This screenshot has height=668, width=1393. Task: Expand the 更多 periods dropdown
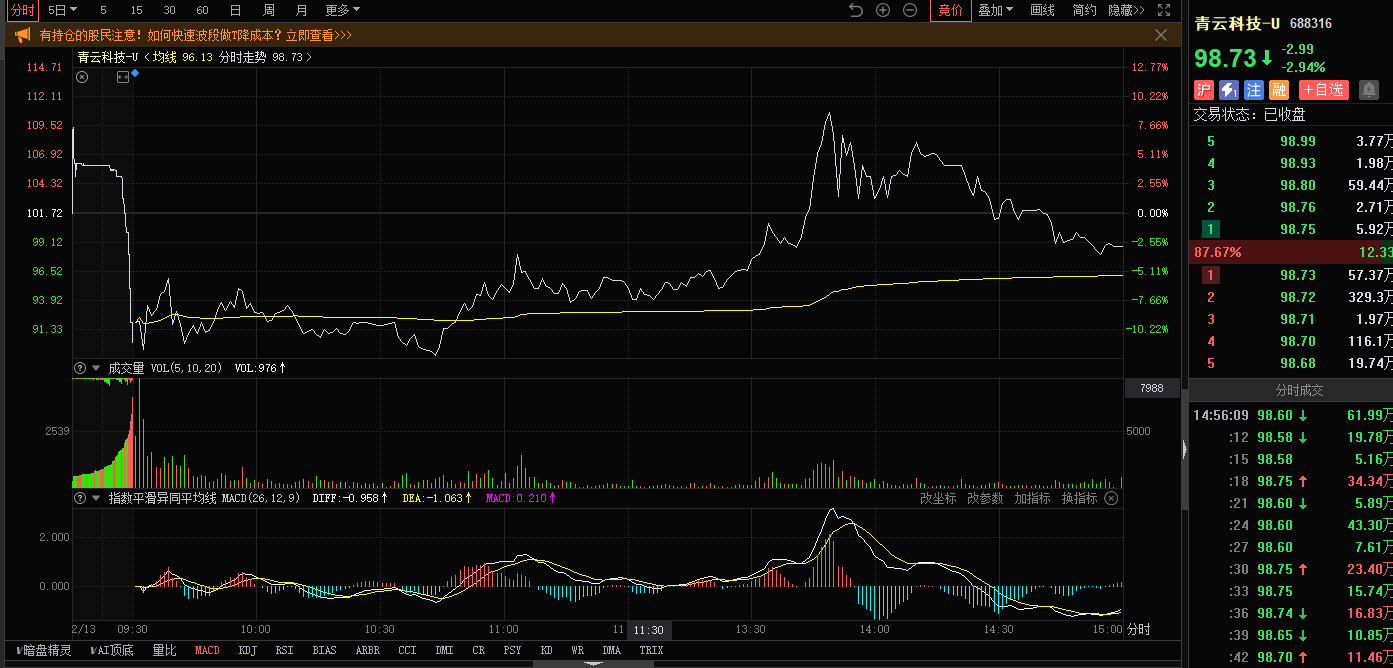tap(342, 10)
